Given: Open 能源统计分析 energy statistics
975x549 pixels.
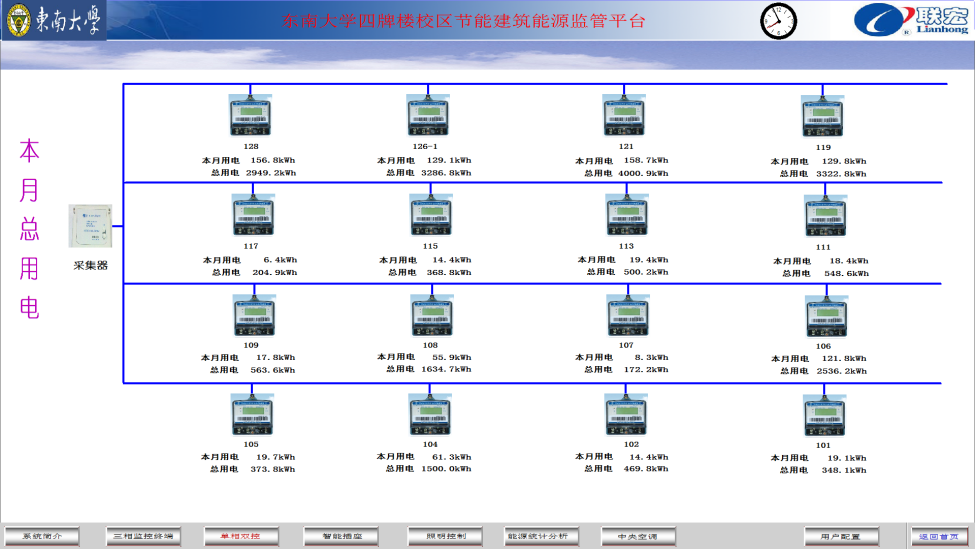Looking at the screenshot, I should click(542, 536).
